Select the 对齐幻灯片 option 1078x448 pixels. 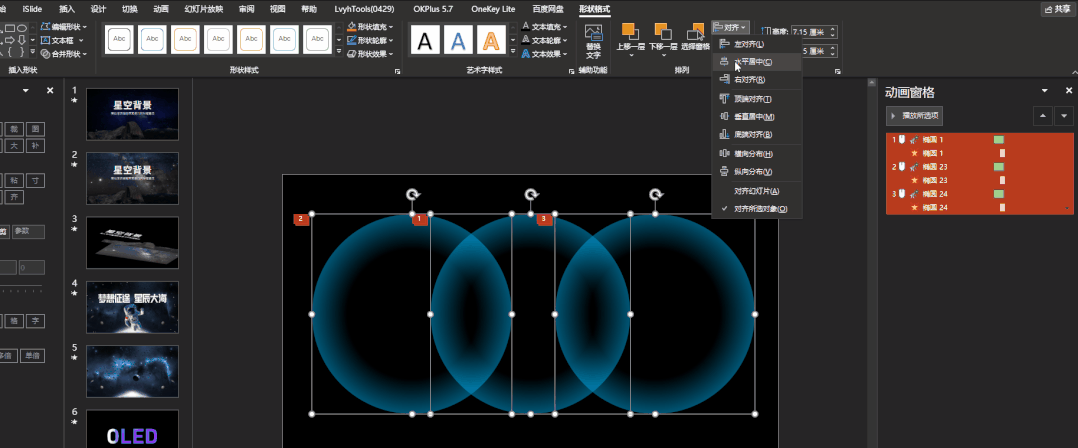point(756,191)
